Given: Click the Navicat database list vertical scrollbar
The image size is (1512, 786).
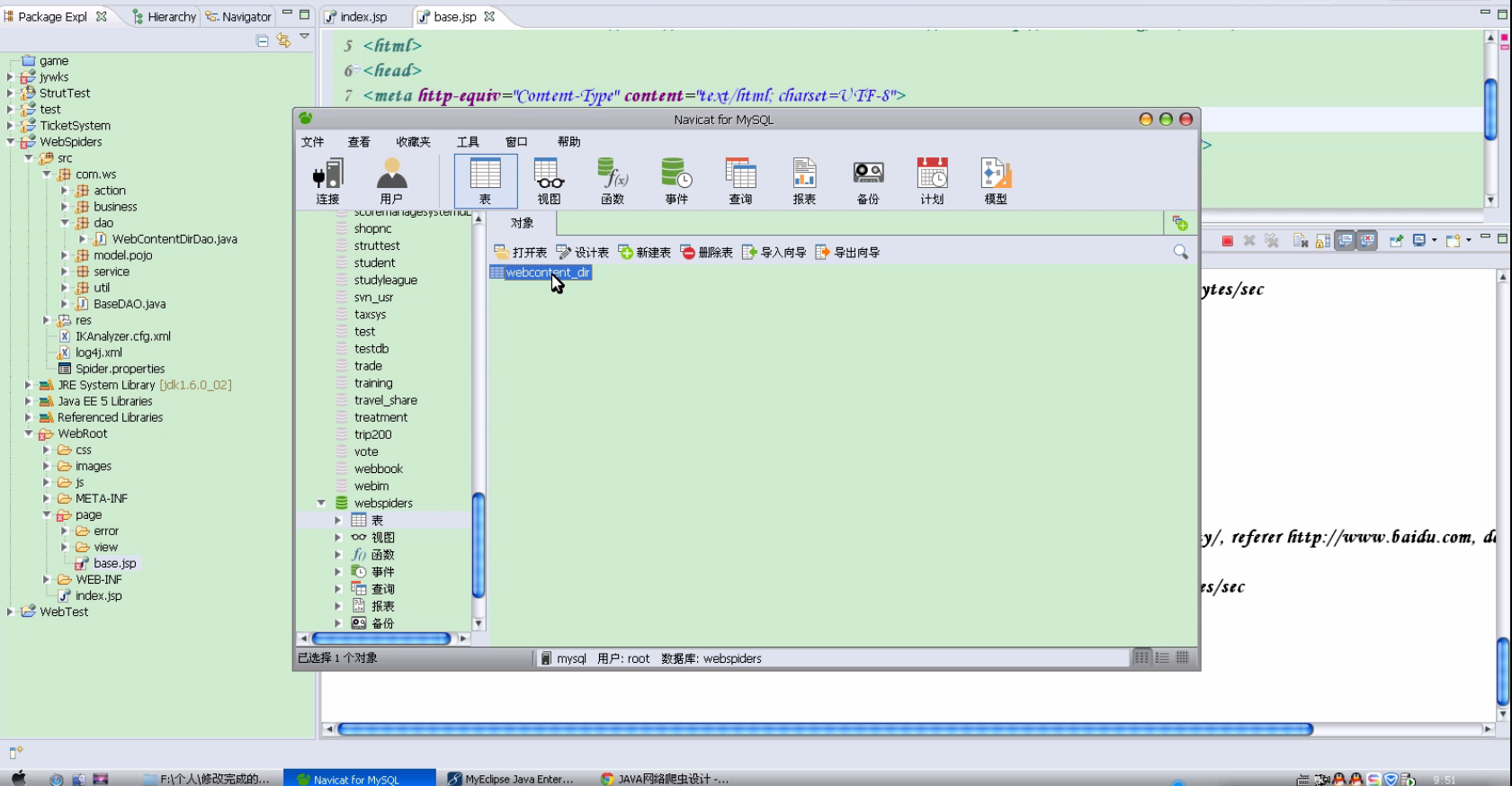Looking at the screenshot, I should click(x=479, y=545).
